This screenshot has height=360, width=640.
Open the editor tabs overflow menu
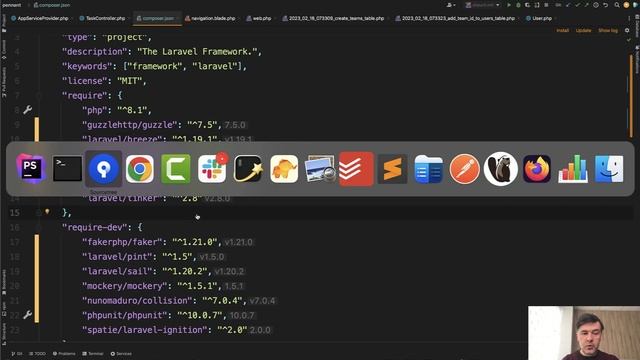tap(629, 18)
